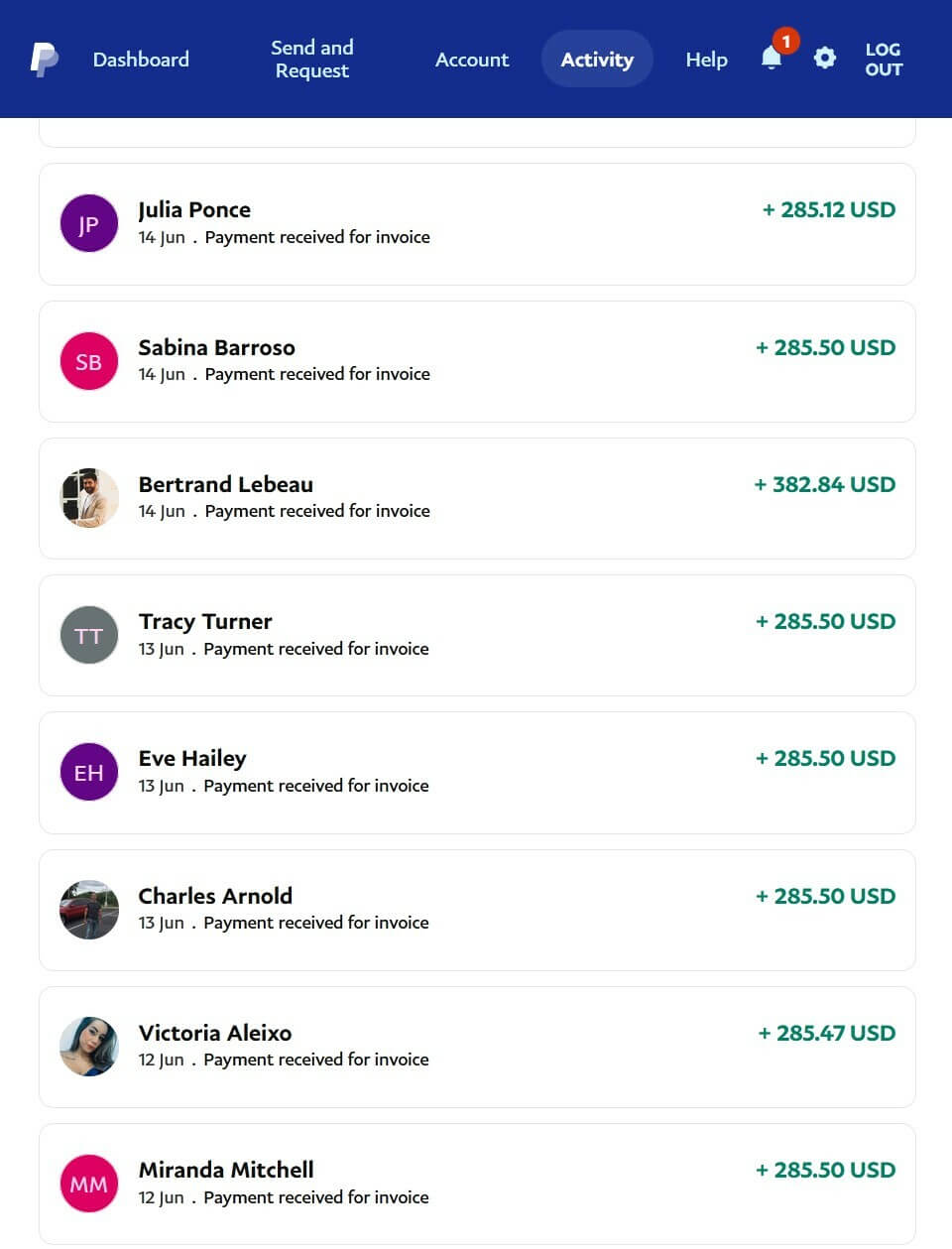Click Victoria Aleixo's profile photo
The image size is (952, 1249).
tap(89, 1047)
